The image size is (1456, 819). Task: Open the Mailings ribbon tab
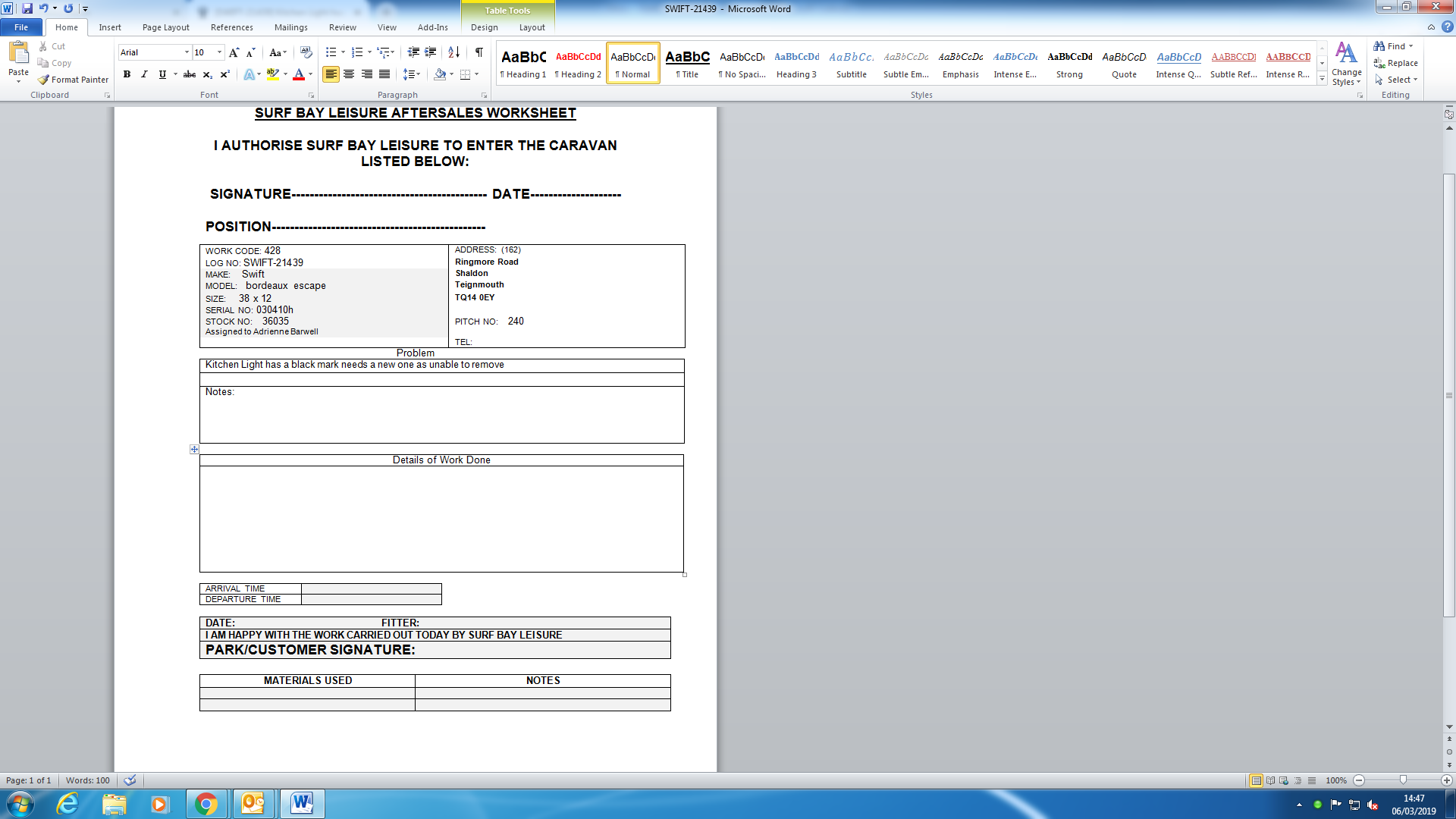point(290,27)
